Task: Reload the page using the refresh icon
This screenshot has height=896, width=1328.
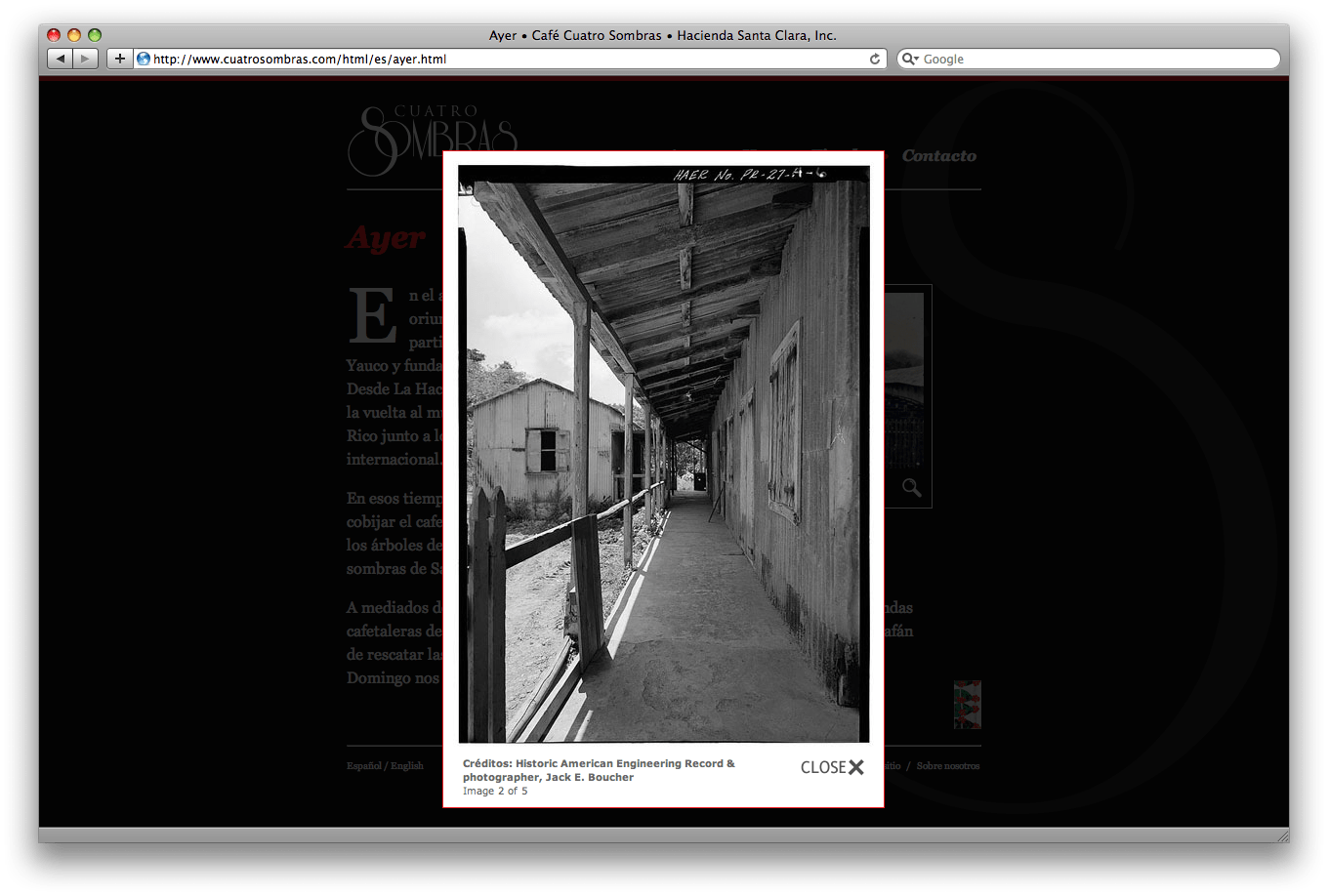Action: (x=875, y=60)
